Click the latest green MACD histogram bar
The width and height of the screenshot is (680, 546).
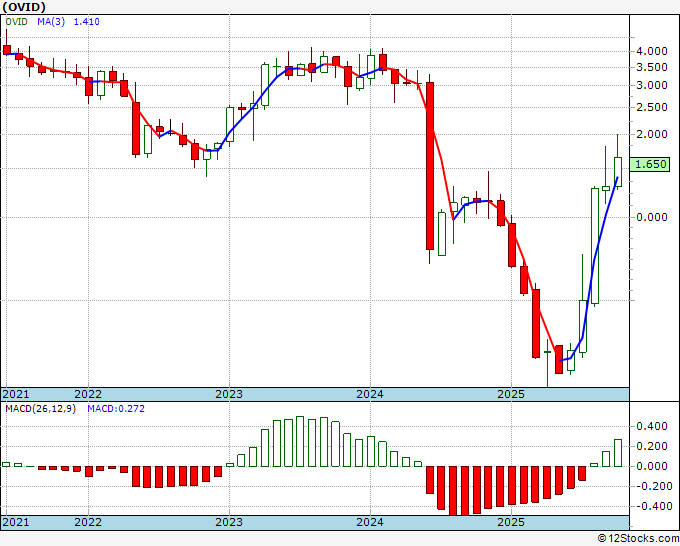[x=618, y=453]
